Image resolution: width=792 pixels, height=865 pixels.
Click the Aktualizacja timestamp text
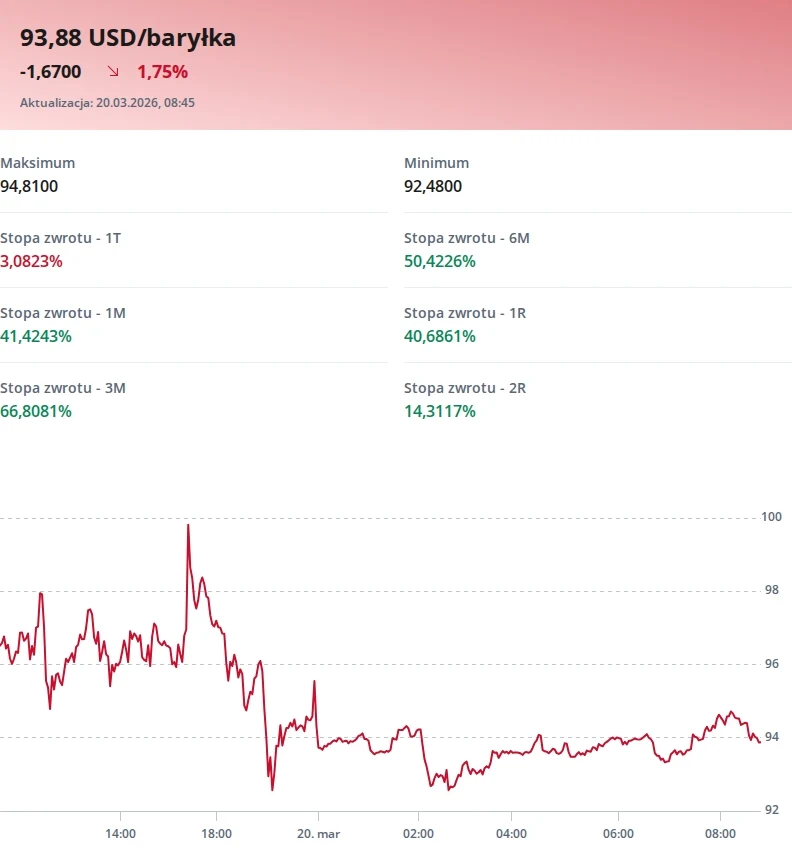point(107,103)
